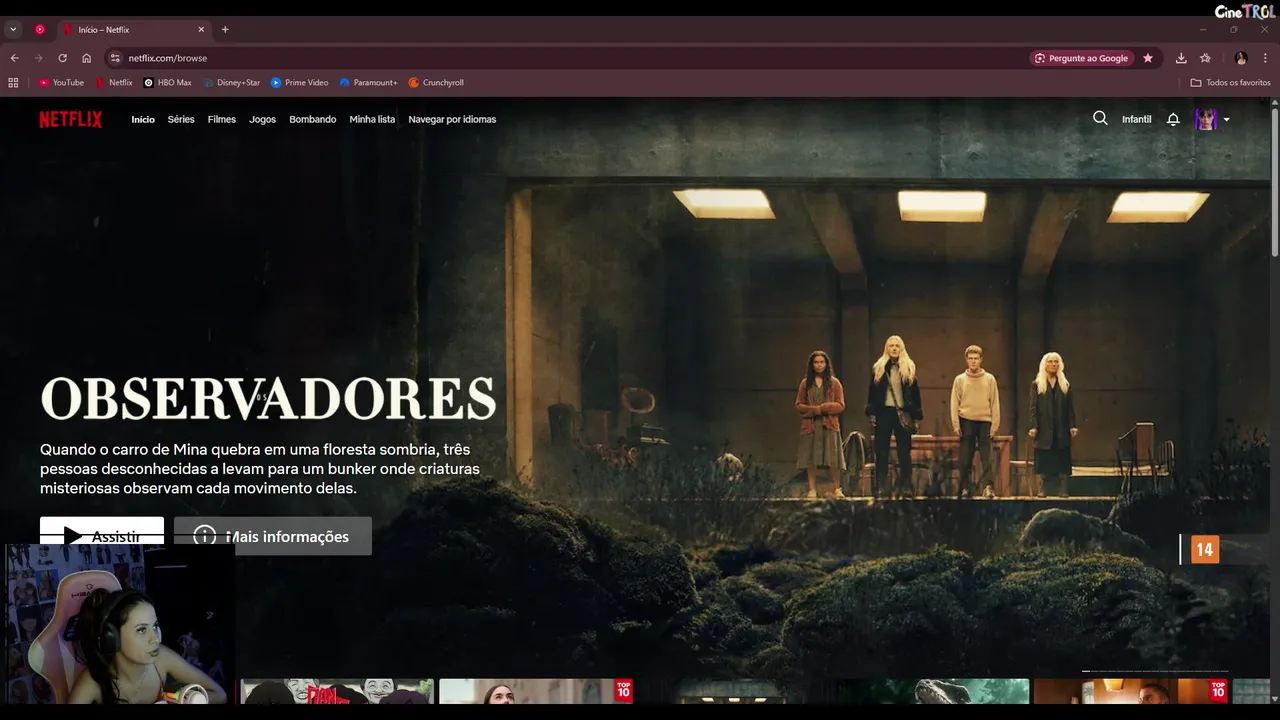This screenshot has width=1280, height=720.
Task: Select the Séries nav item
Action: 181,119
